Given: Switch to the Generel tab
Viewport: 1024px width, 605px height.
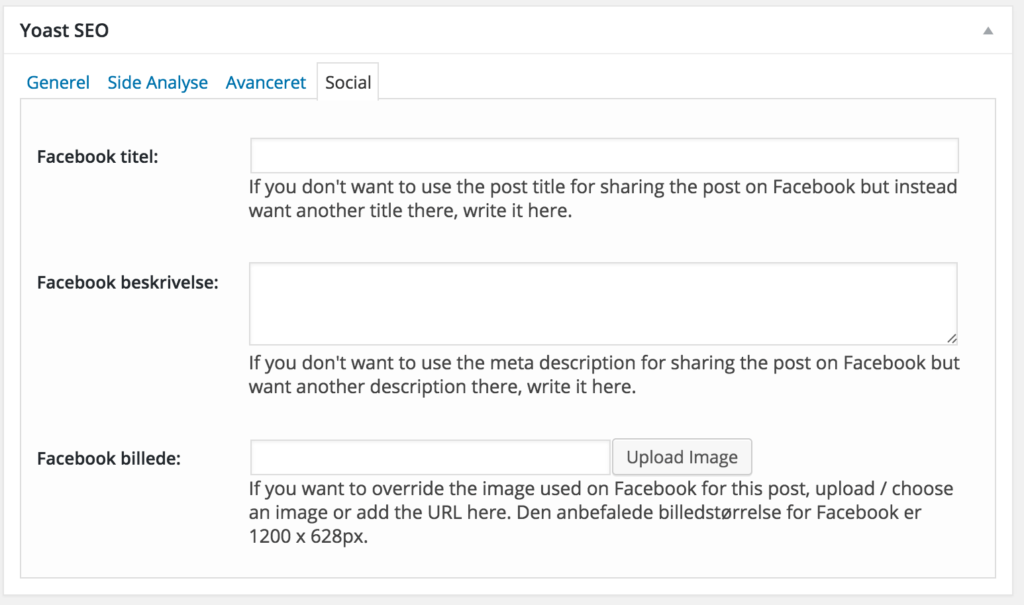Looking at the screenshot, I should click(58, 82).
